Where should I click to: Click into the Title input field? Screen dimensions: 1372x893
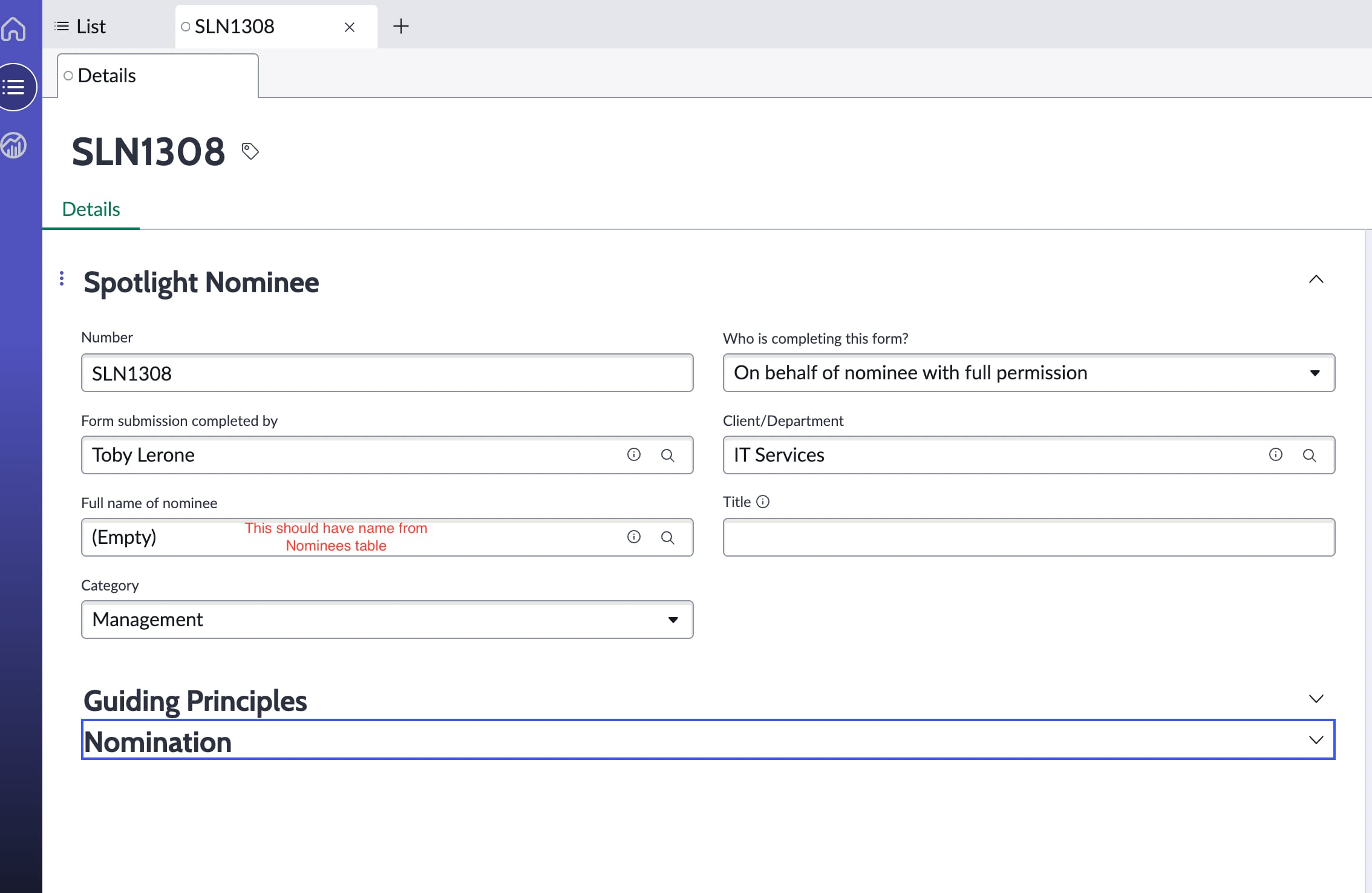(1028, 537)
